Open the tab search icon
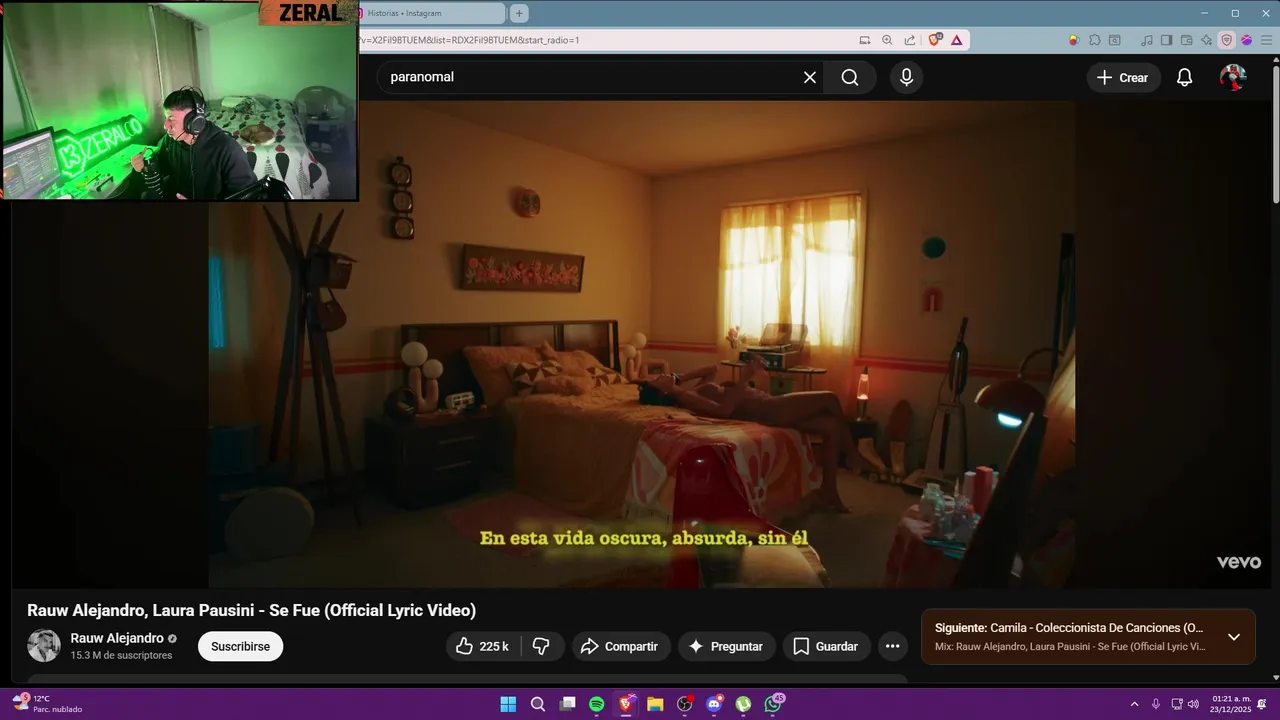The image size is (1280, 720). (1116, 40)
